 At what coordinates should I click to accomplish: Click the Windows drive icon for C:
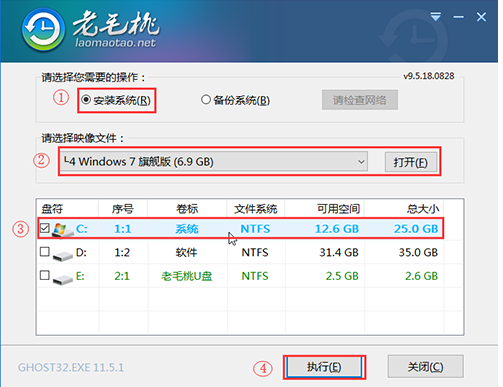[x=62, y=230]
